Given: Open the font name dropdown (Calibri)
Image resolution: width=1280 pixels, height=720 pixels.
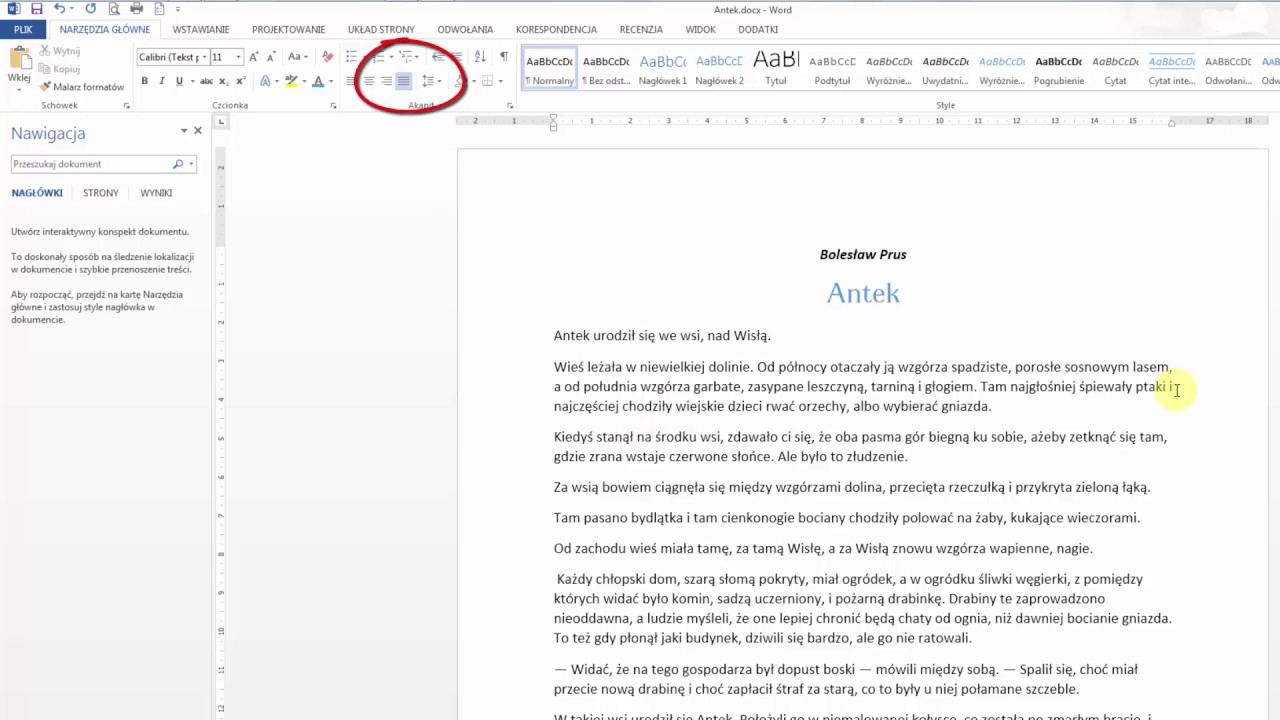Looking at the screenshot, I should [x=204, y=57].
